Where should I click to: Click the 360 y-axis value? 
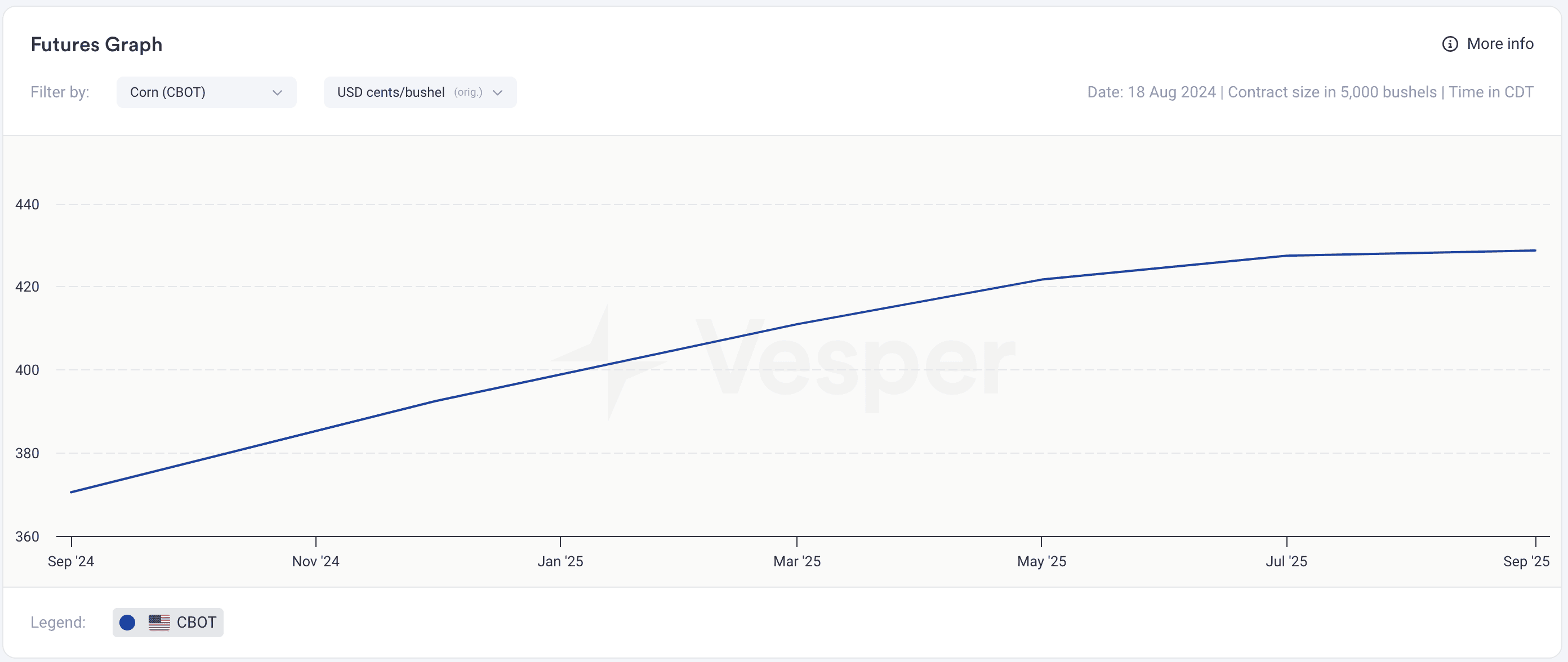(28, 536)
